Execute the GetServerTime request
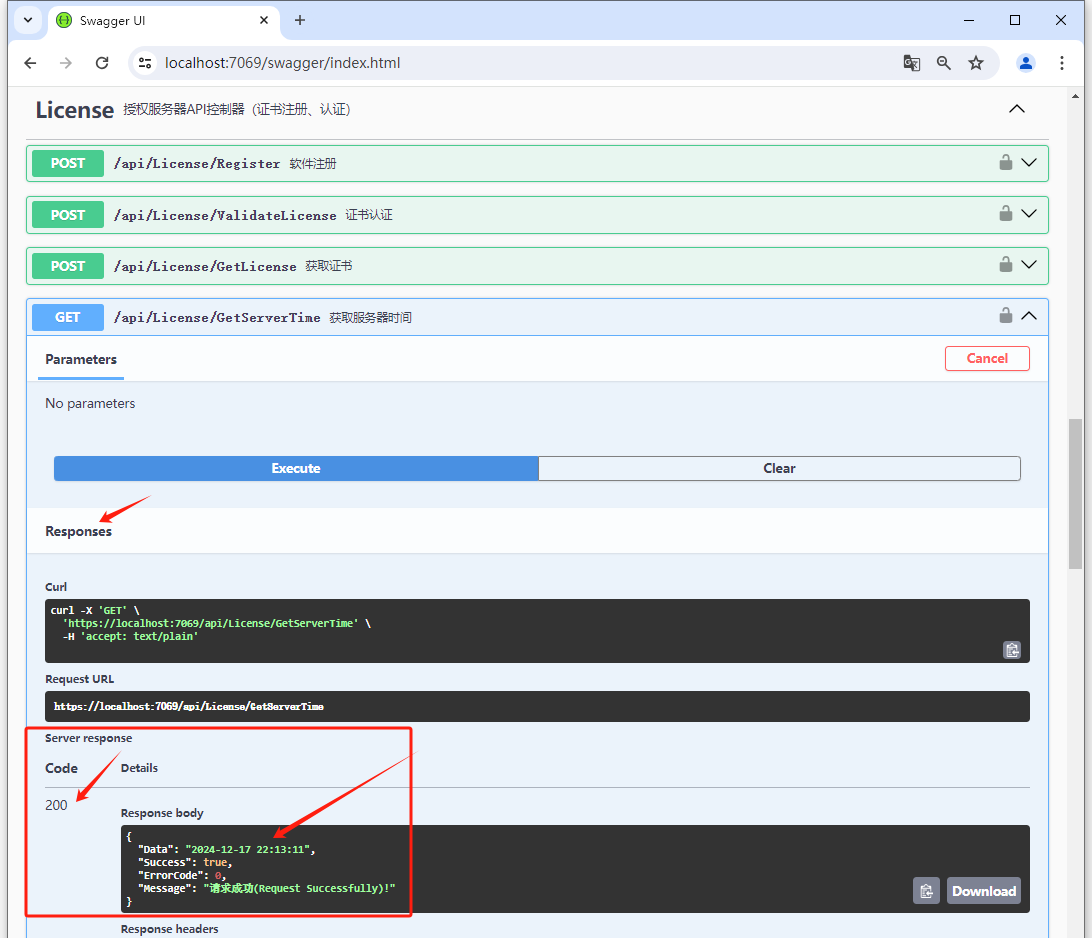The image size is (1092, 938). click(x=296, y=468)
